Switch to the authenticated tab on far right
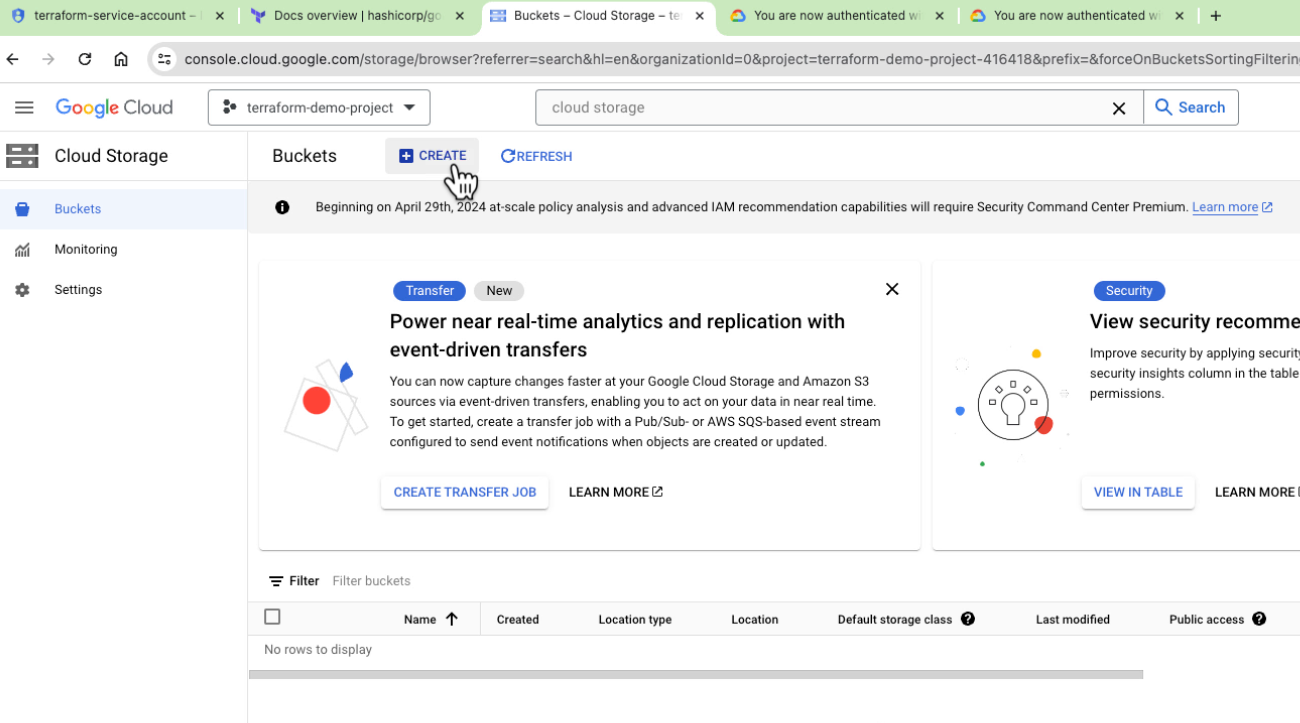This screenshot has width=1300, height=723. (1070, 15)
